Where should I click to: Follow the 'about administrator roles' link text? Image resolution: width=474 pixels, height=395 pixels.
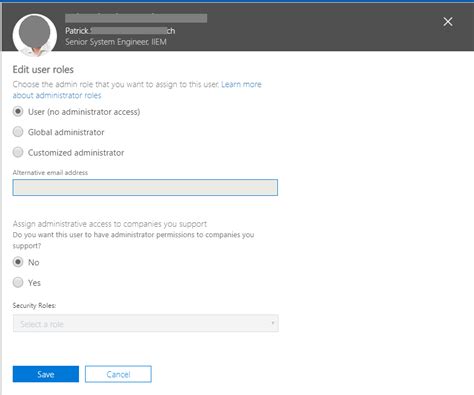coord(57,95)
